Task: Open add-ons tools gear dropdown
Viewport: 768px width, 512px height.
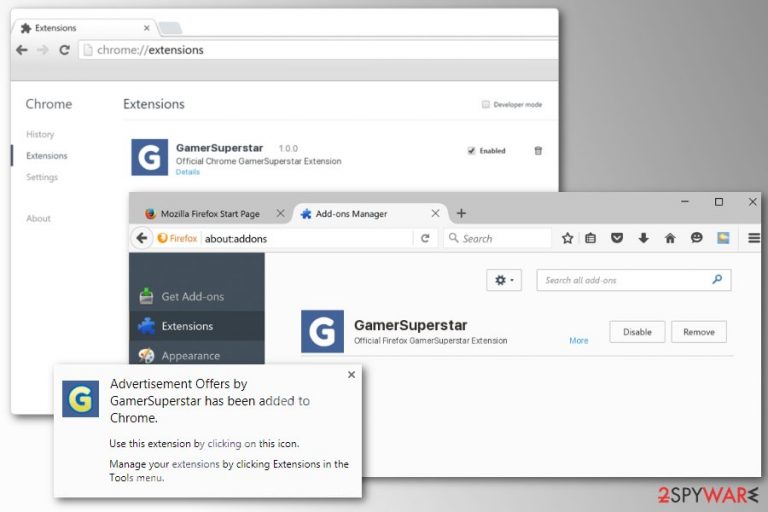Action: (504, 280)
